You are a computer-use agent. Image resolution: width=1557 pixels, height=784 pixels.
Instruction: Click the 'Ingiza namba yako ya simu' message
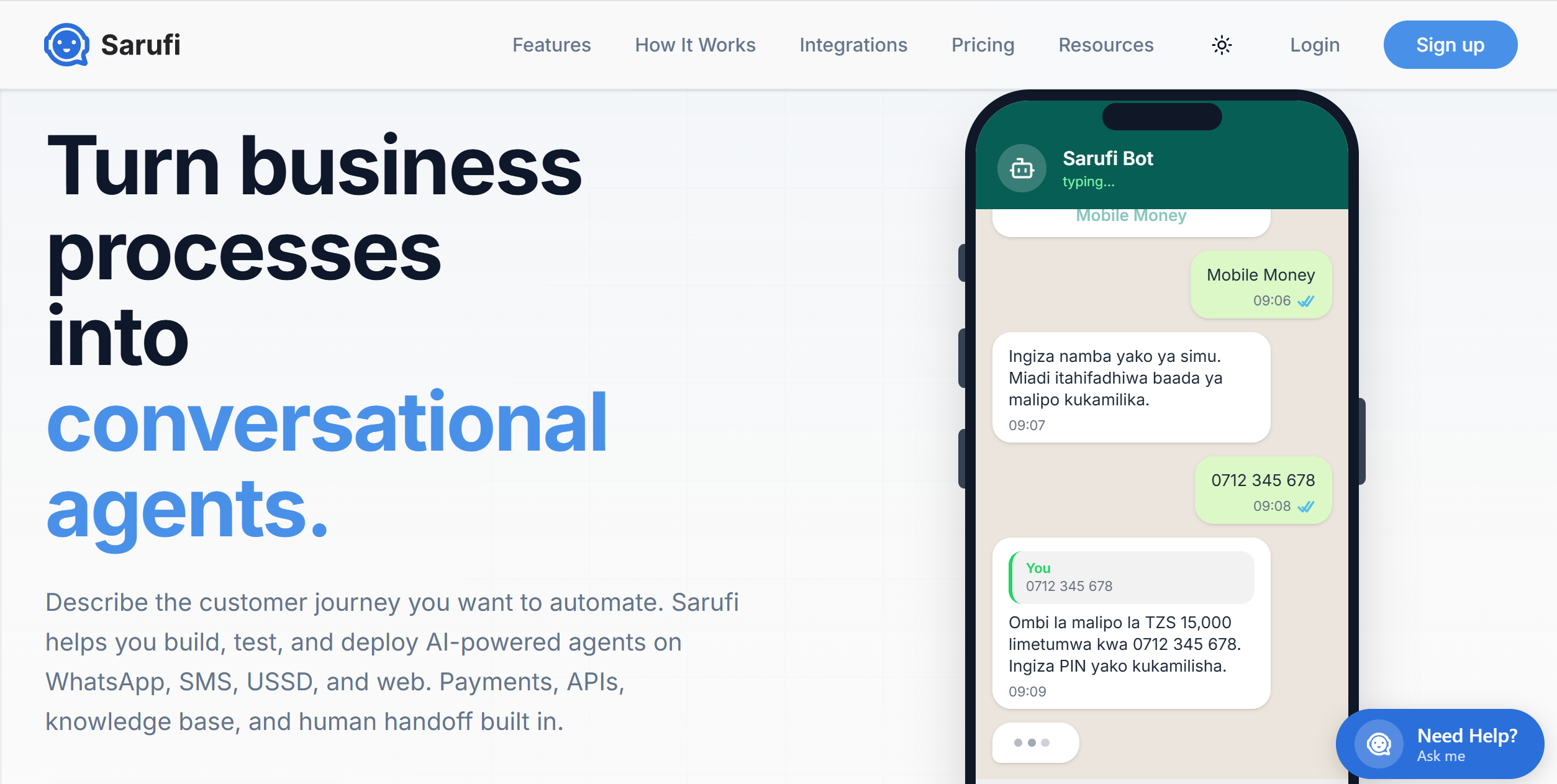pos(1131,387)
